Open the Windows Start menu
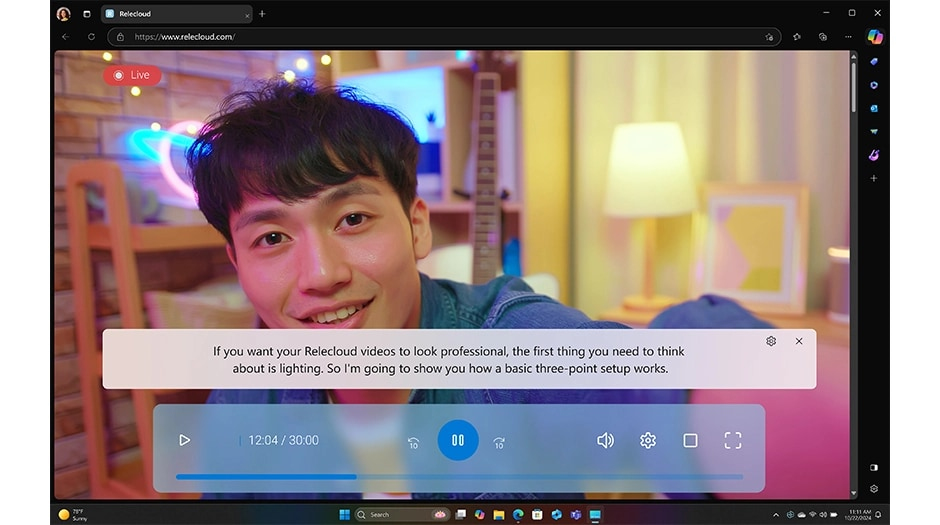 [345, 515]
